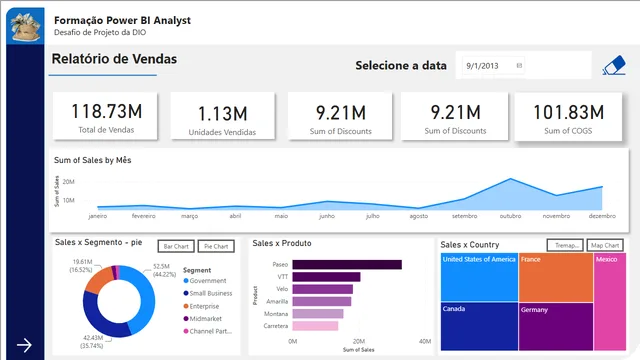Switch segment view to Bar Chart

tap(176, 246)
